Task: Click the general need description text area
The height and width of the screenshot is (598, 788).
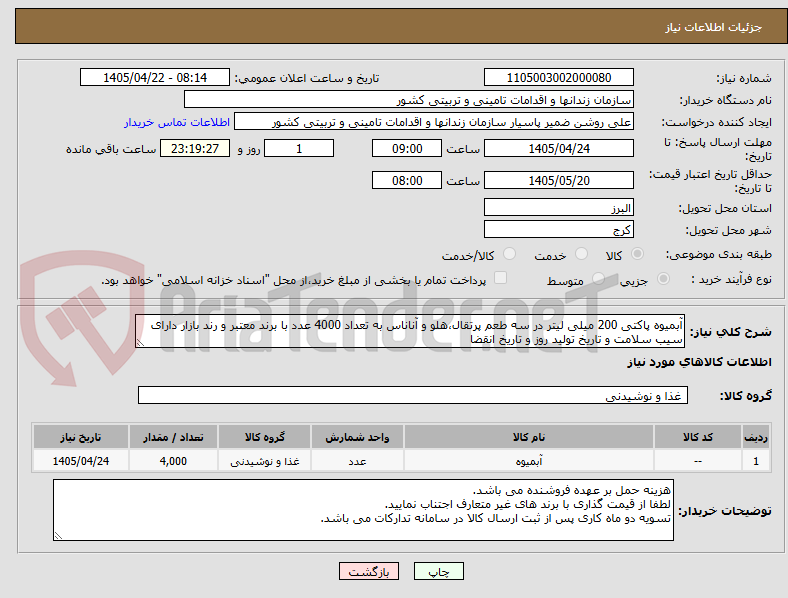Action: (x=410, y=331)
